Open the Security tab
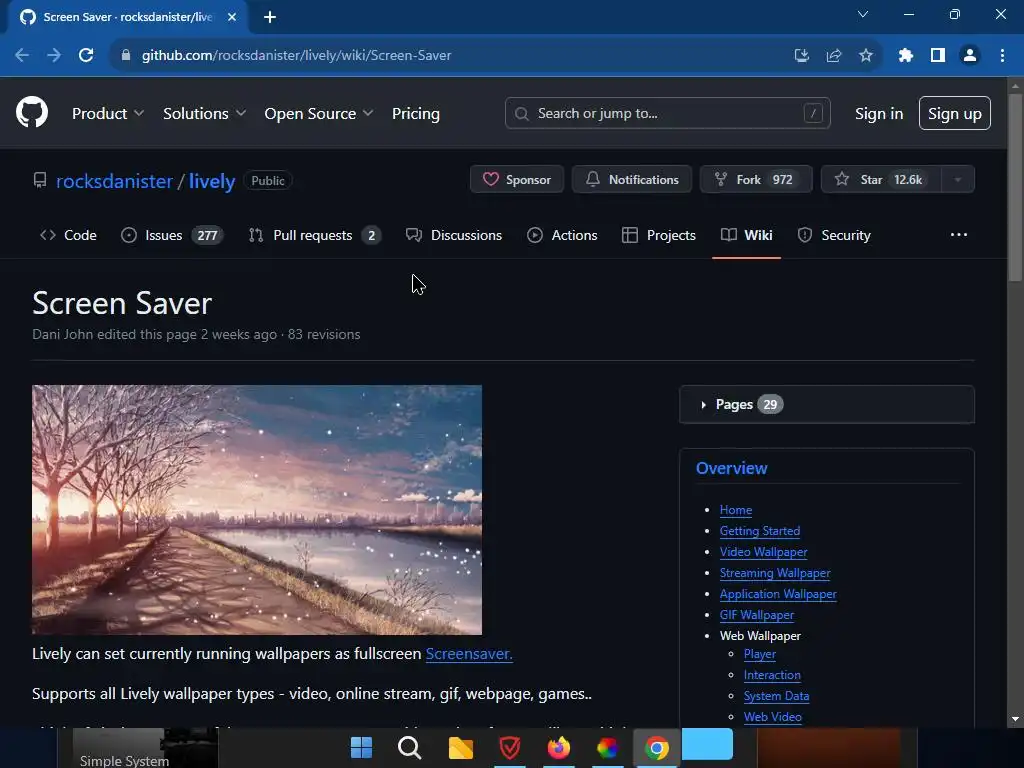 click(834, 235)
